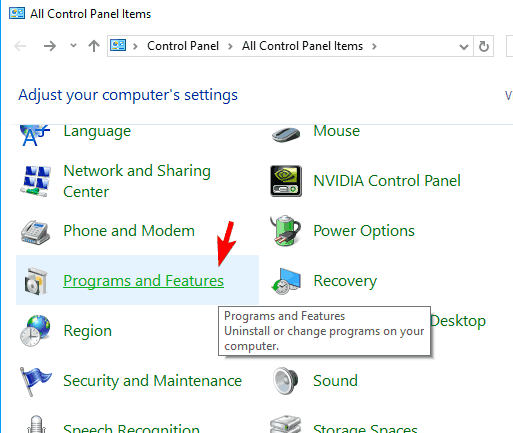Go up one level with Up arrow
The width and height of the screenshot is (513, 433).
pyautogui.click(x=94, y=46)
